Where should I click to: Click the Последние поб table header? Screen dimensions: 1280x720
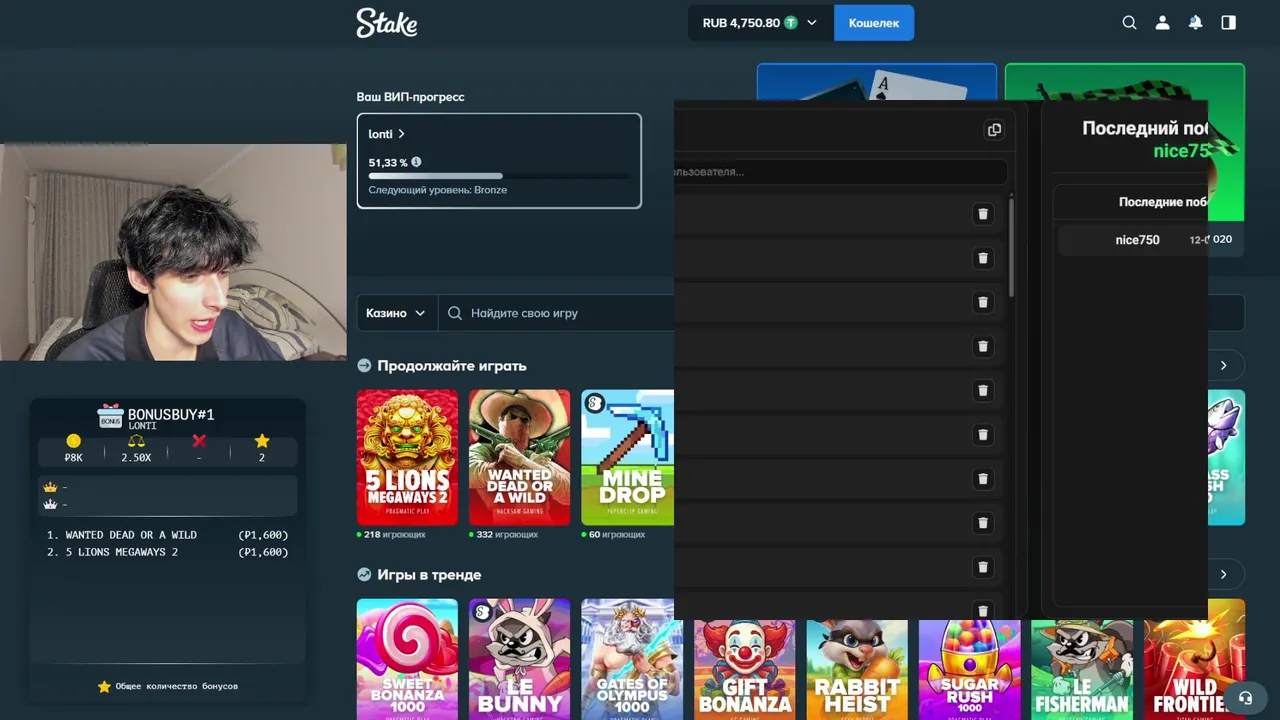[x=1163, y=202]
